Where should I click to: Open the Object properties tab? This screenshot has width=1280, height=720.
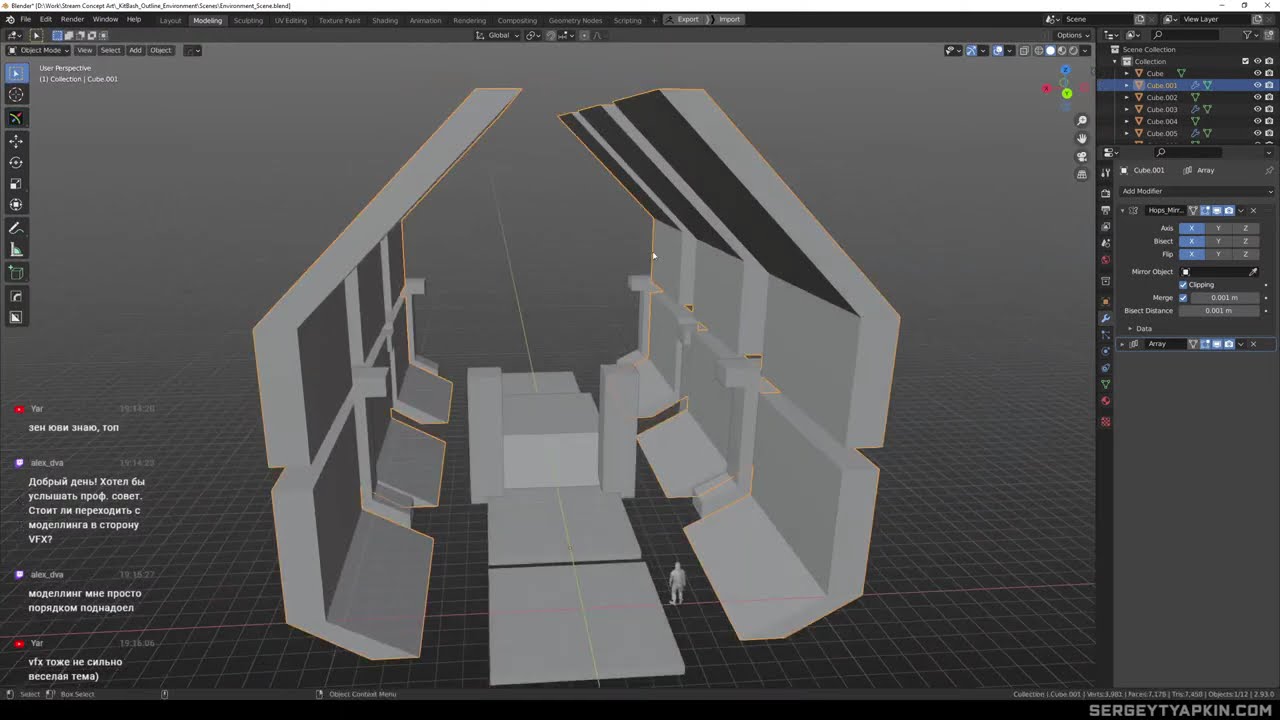[x=1105, y=301]
